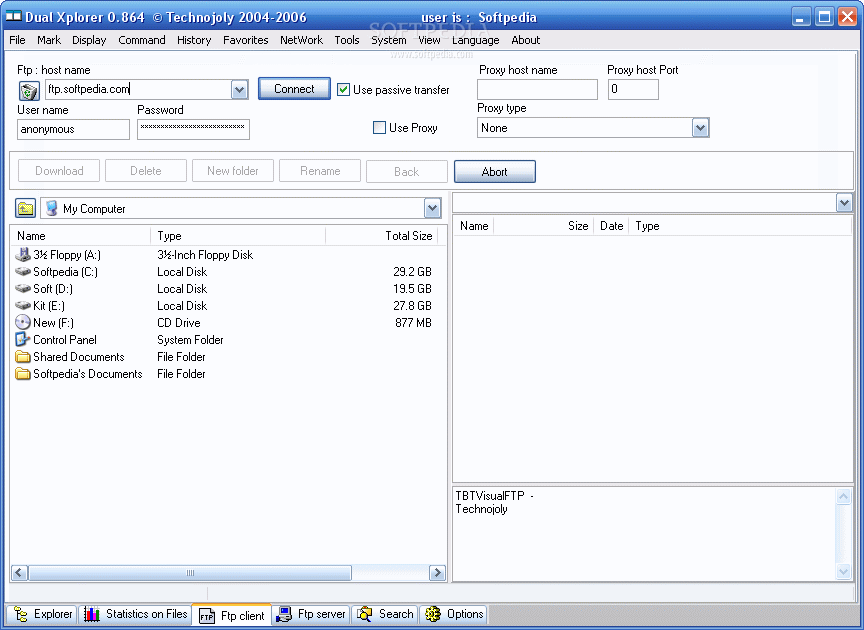Select the New (F:) CD drive icon
Screen dimensions: 864x630
[x=23, y=322]
